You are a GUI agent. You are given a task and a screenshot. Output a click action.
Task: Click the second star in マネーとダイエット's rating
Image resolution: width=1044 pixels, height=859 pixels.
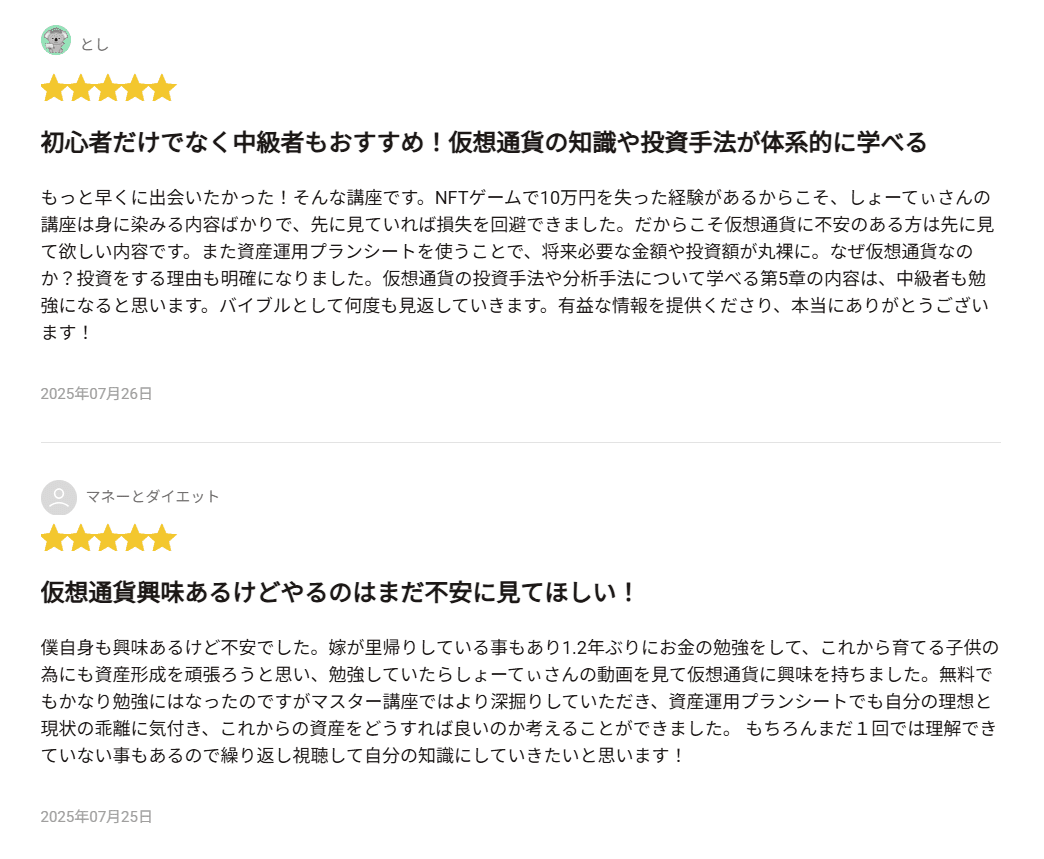point(81,538)
